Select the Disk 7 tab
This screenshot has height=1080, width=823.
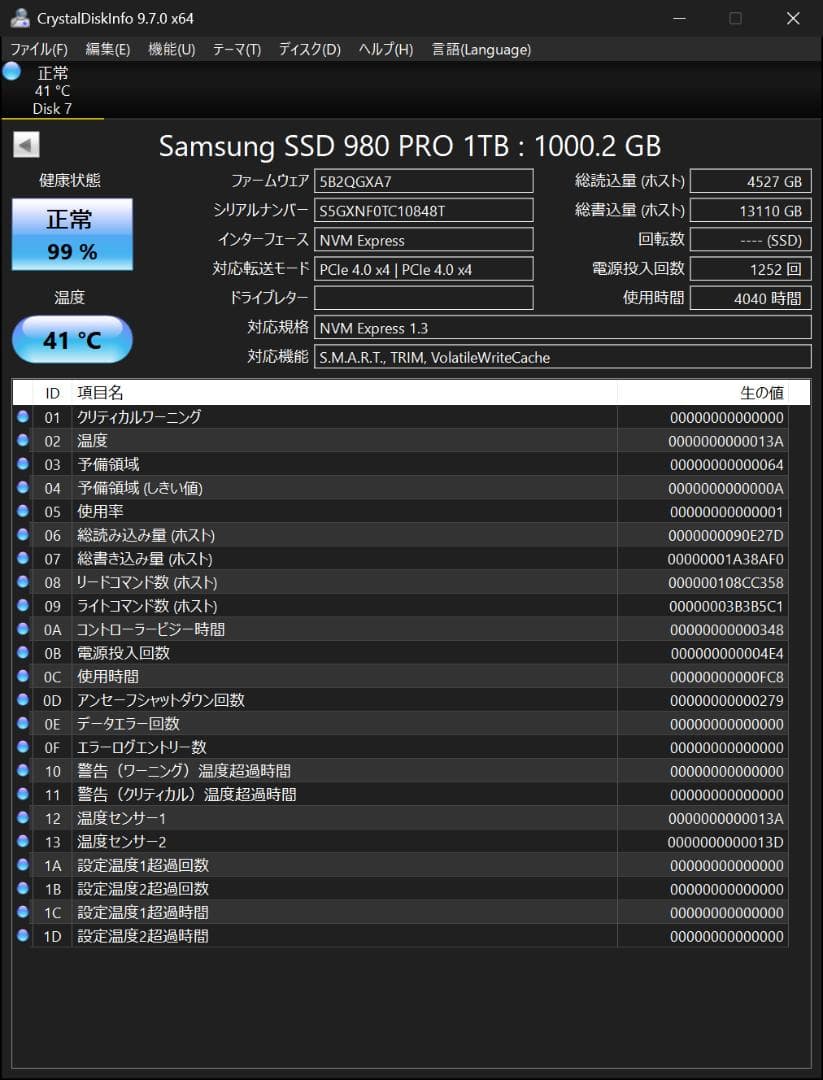tap(52, 90)
